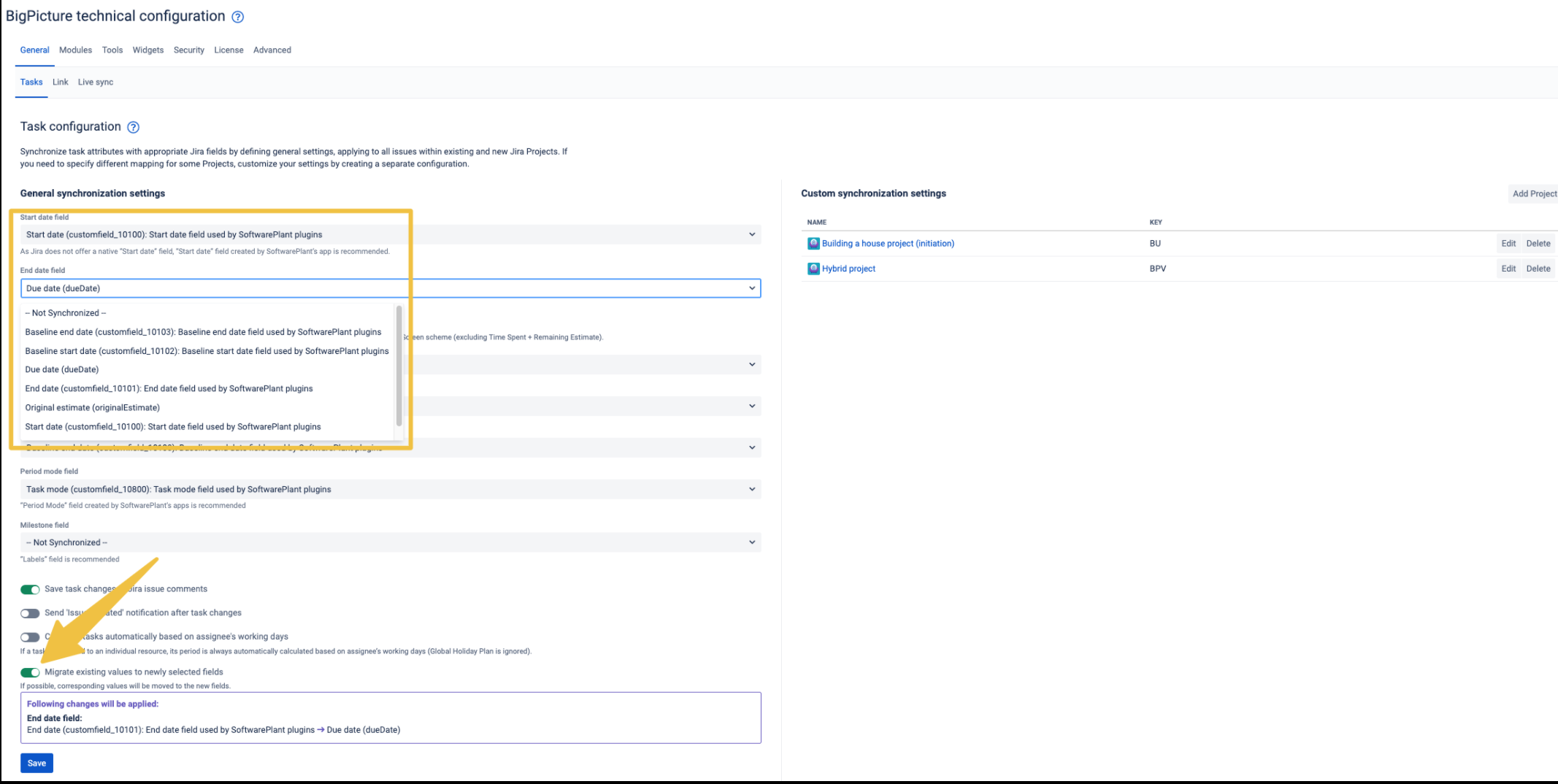Open the Modules tab

(x=75, y=50)
